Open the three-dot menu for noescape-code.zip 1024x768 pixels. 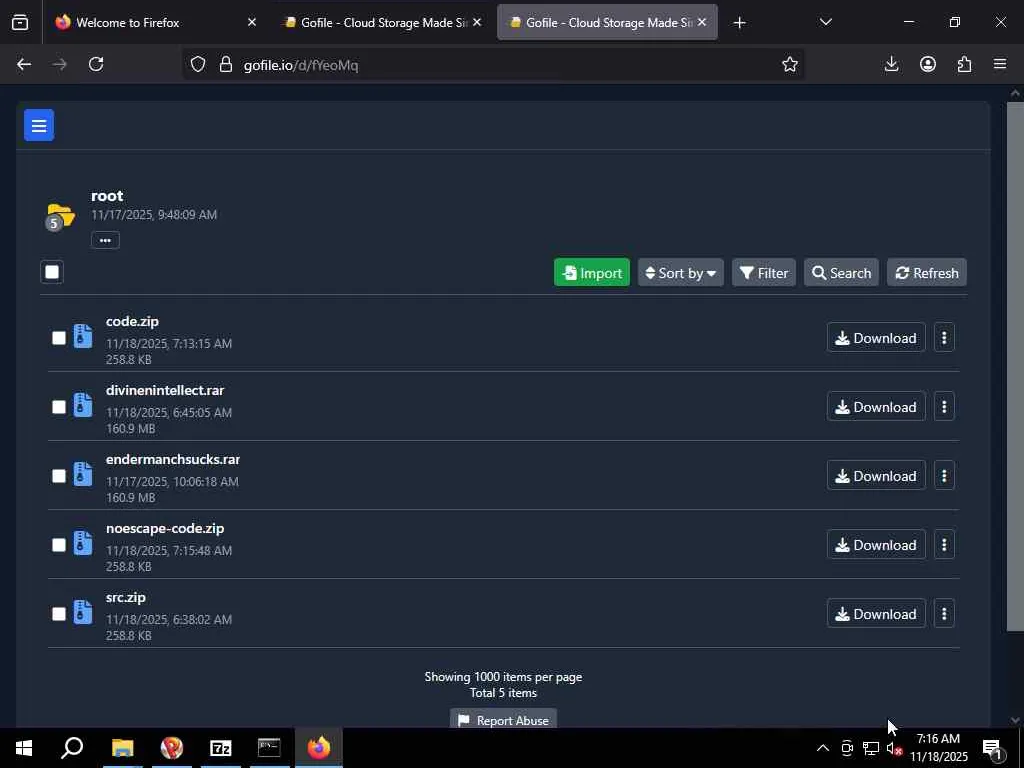944,545
